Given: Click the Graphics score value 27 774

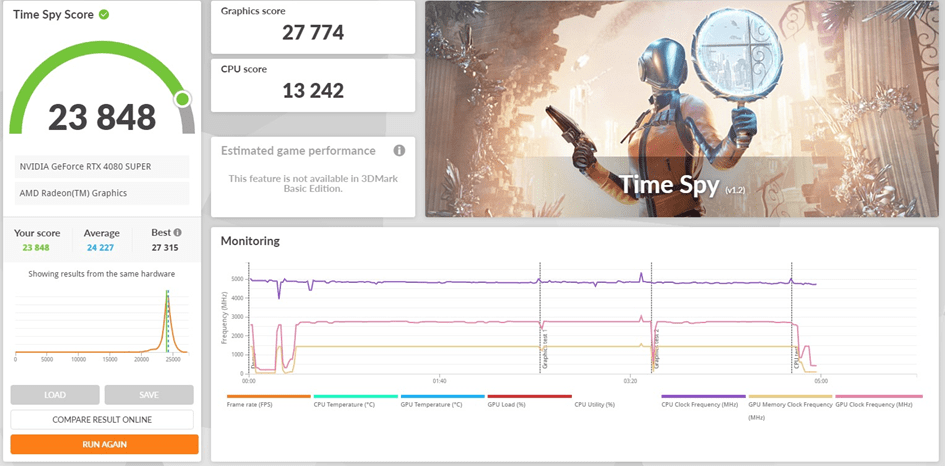Looking at the screenshot, I should tap(313, 33).
